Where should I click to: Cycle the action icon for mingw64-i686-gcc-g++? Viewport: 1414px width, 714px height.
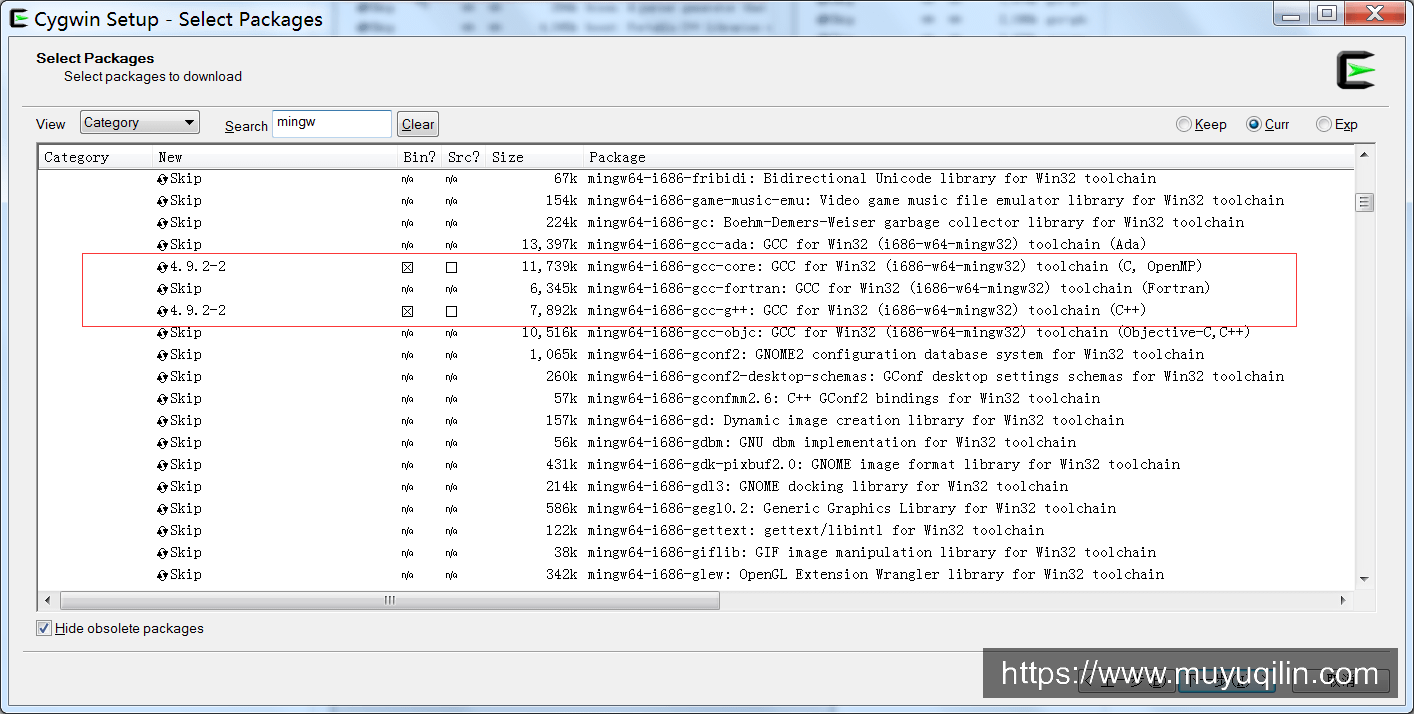(x=162, y=311)
